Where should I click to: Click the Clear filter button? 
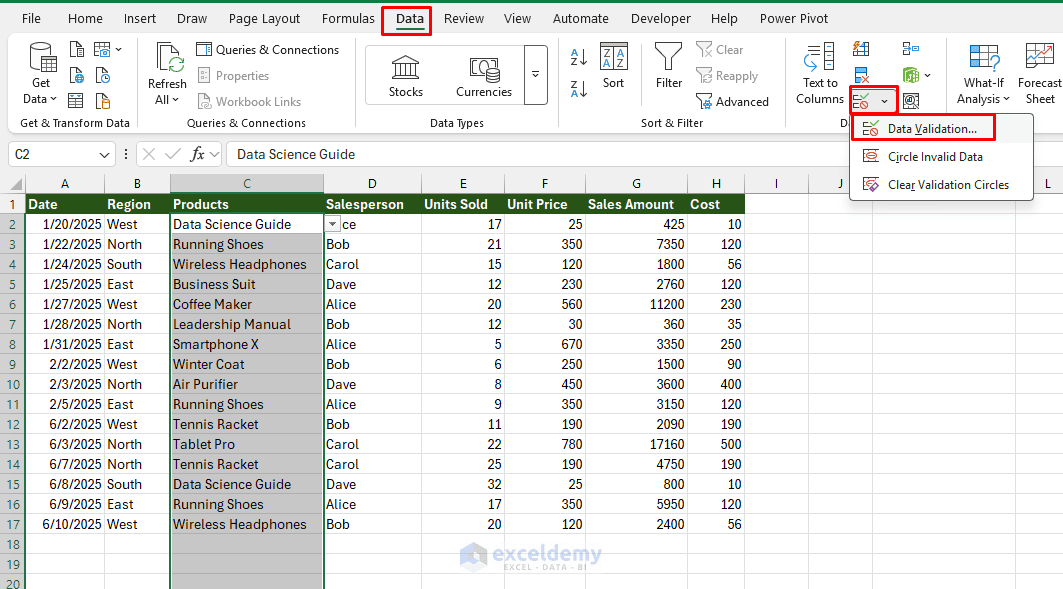(x=720, y=49)
